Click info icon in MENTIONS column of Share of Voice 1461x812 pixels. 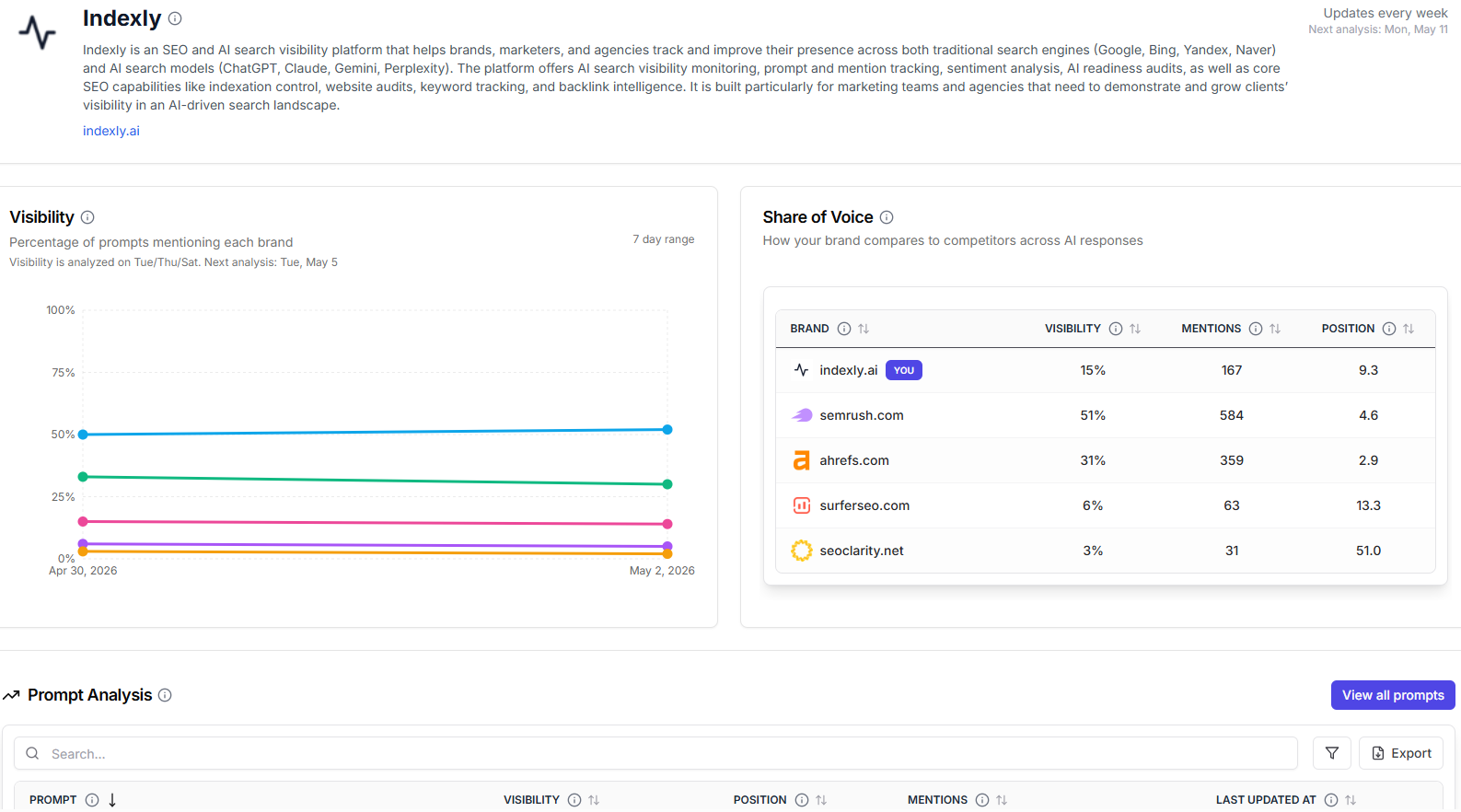click(1256, 329)
